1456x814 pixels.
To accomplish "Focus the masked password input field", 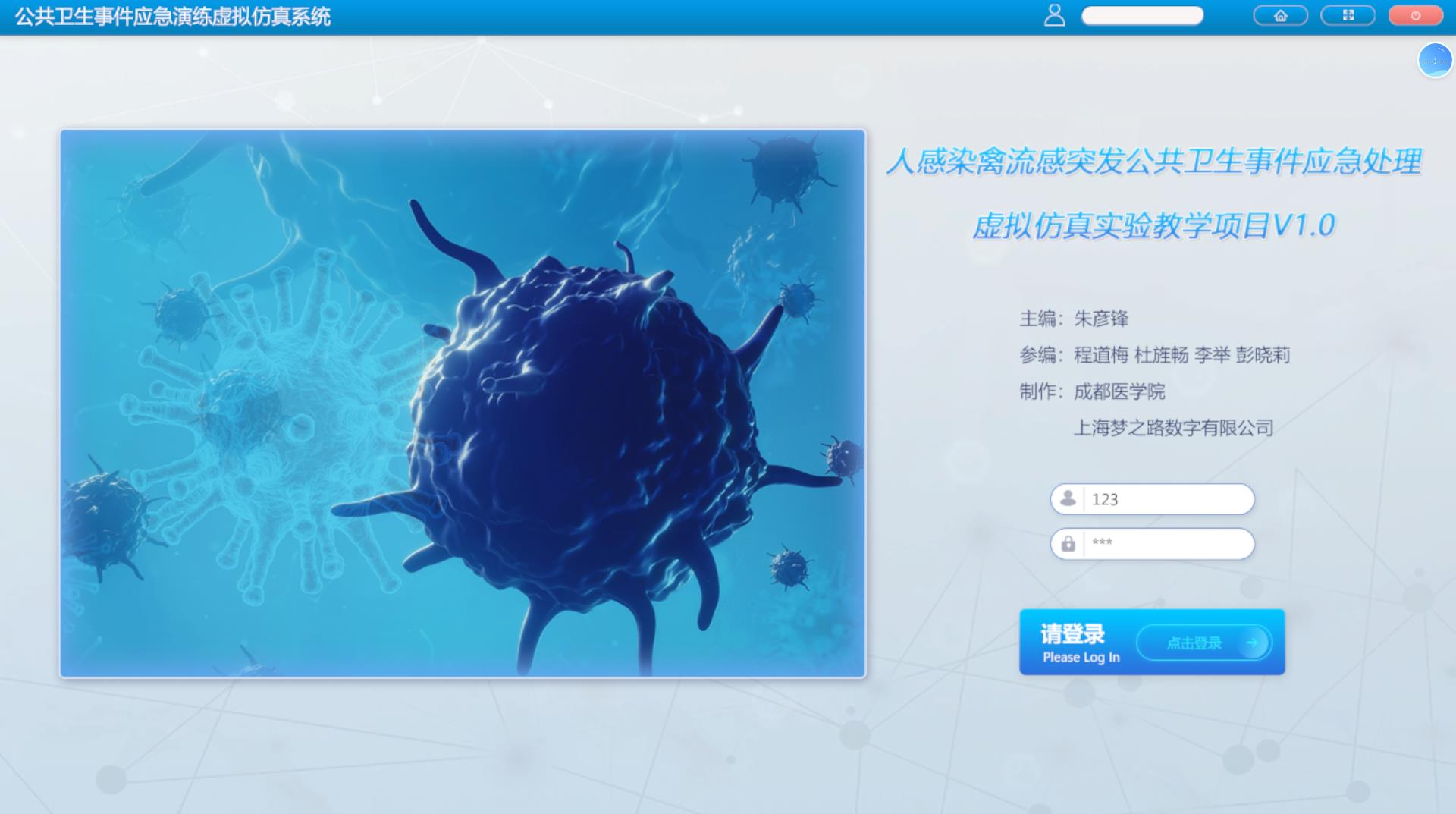I will tap(1152, 543).
